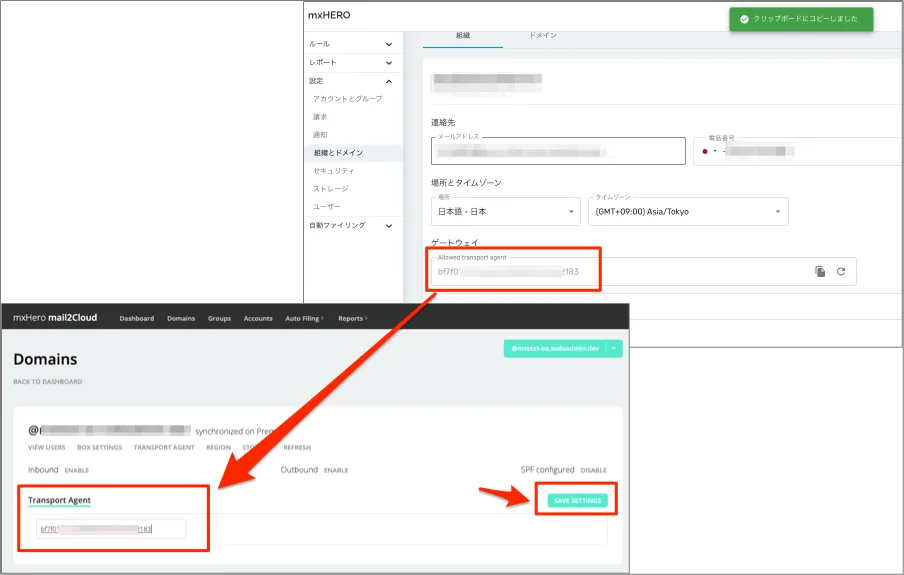The width and height of the screenshot is (904, 575).
Task: Click the BACK TO DASHBOARD link
Action: (48, 382)
